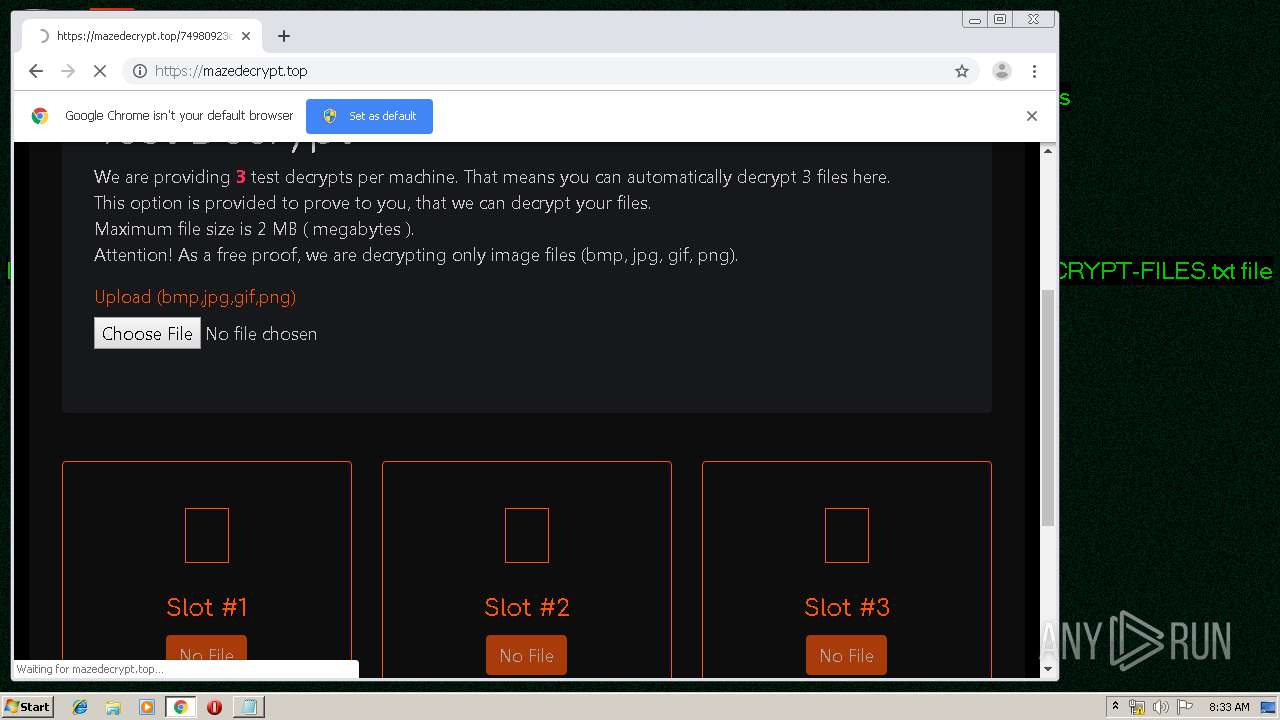Switch to Chrome taskbar button
The image size is (1280, 720).
[181, 707]
